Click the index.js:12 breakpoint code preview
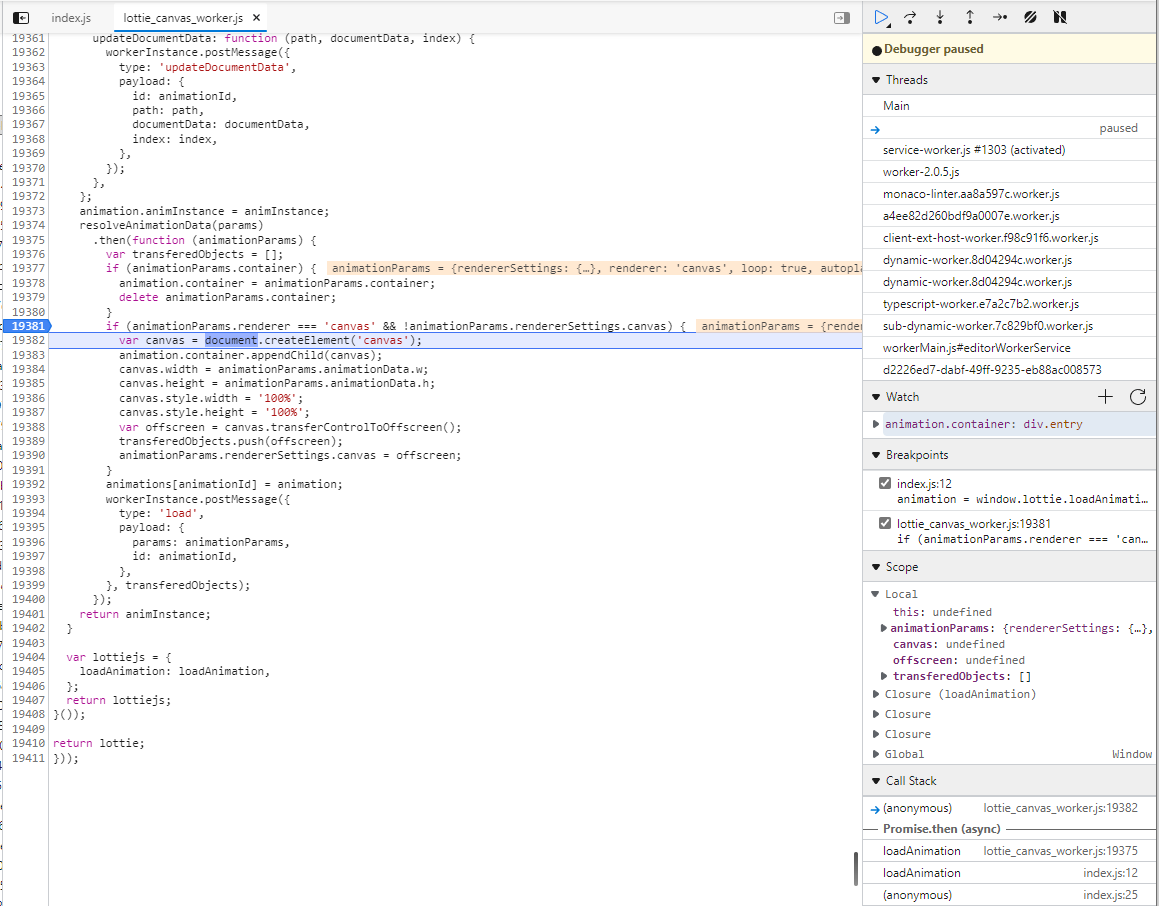 [x=1023, y=500]
